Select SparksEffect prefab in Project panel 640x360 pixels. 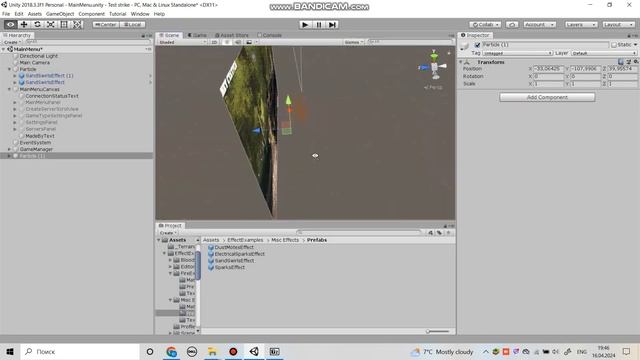point(227,267)
